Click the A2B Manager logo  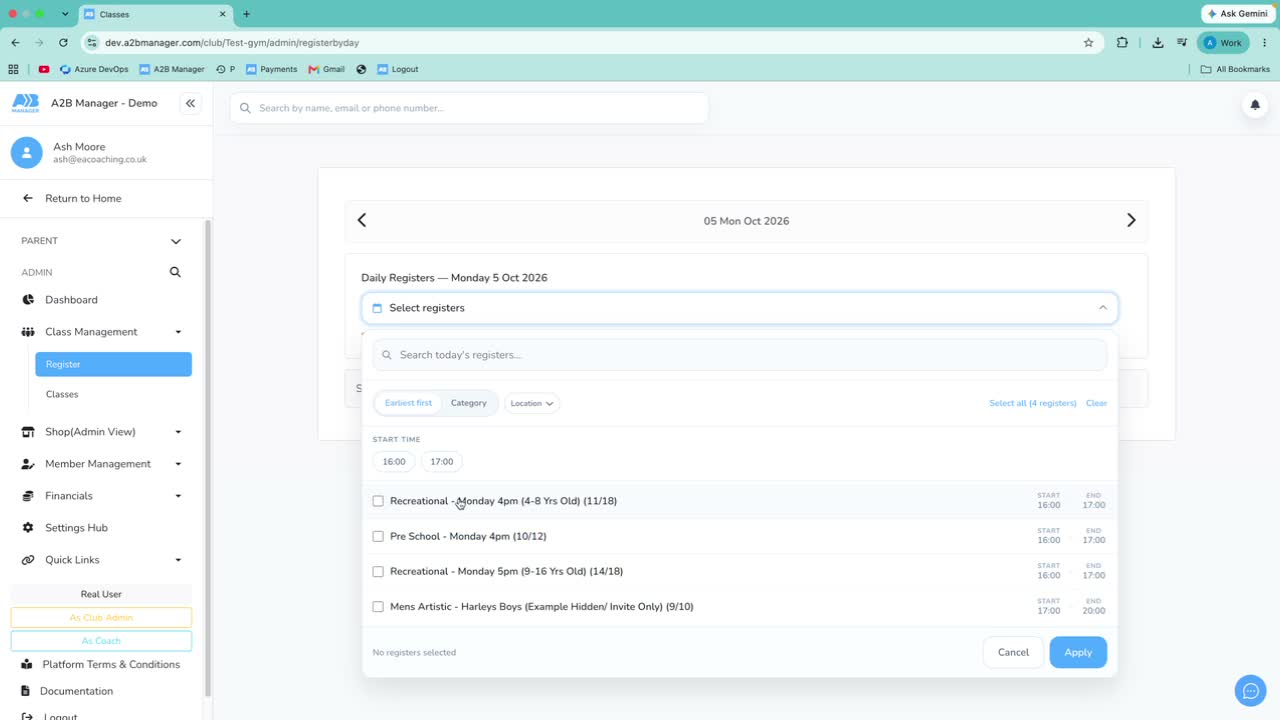pyautogui.click(x=26, y=103)
